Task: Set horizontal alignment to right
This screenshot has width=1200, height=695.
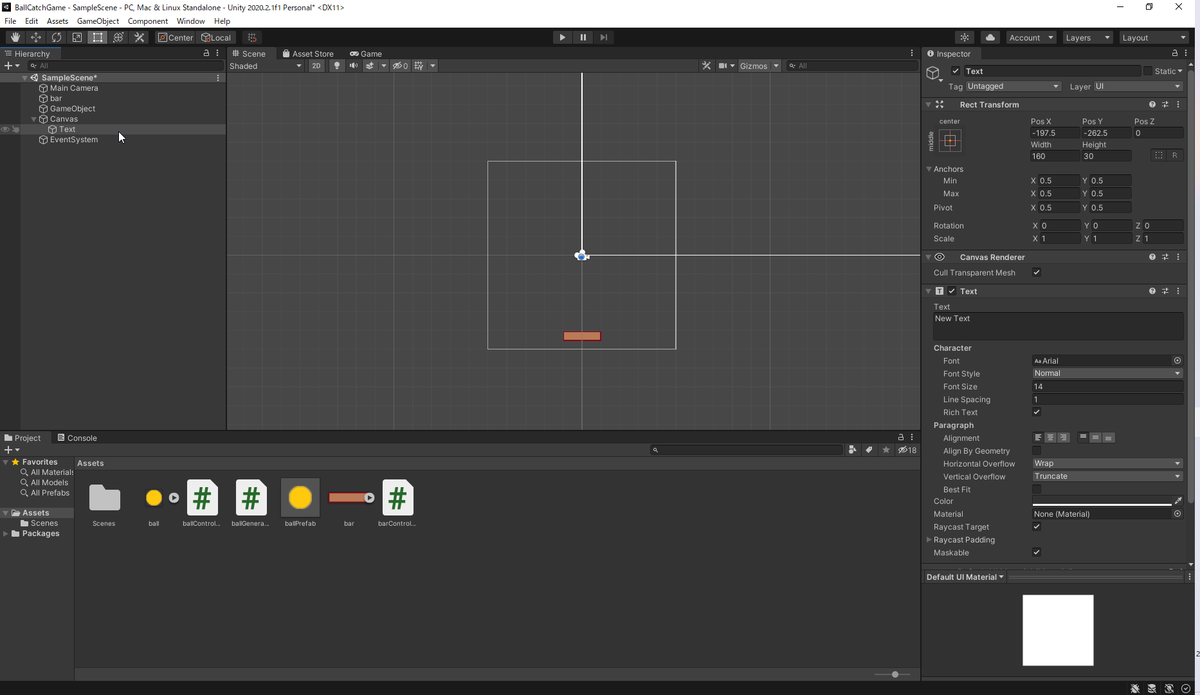Action: [x=1063, y=438]
